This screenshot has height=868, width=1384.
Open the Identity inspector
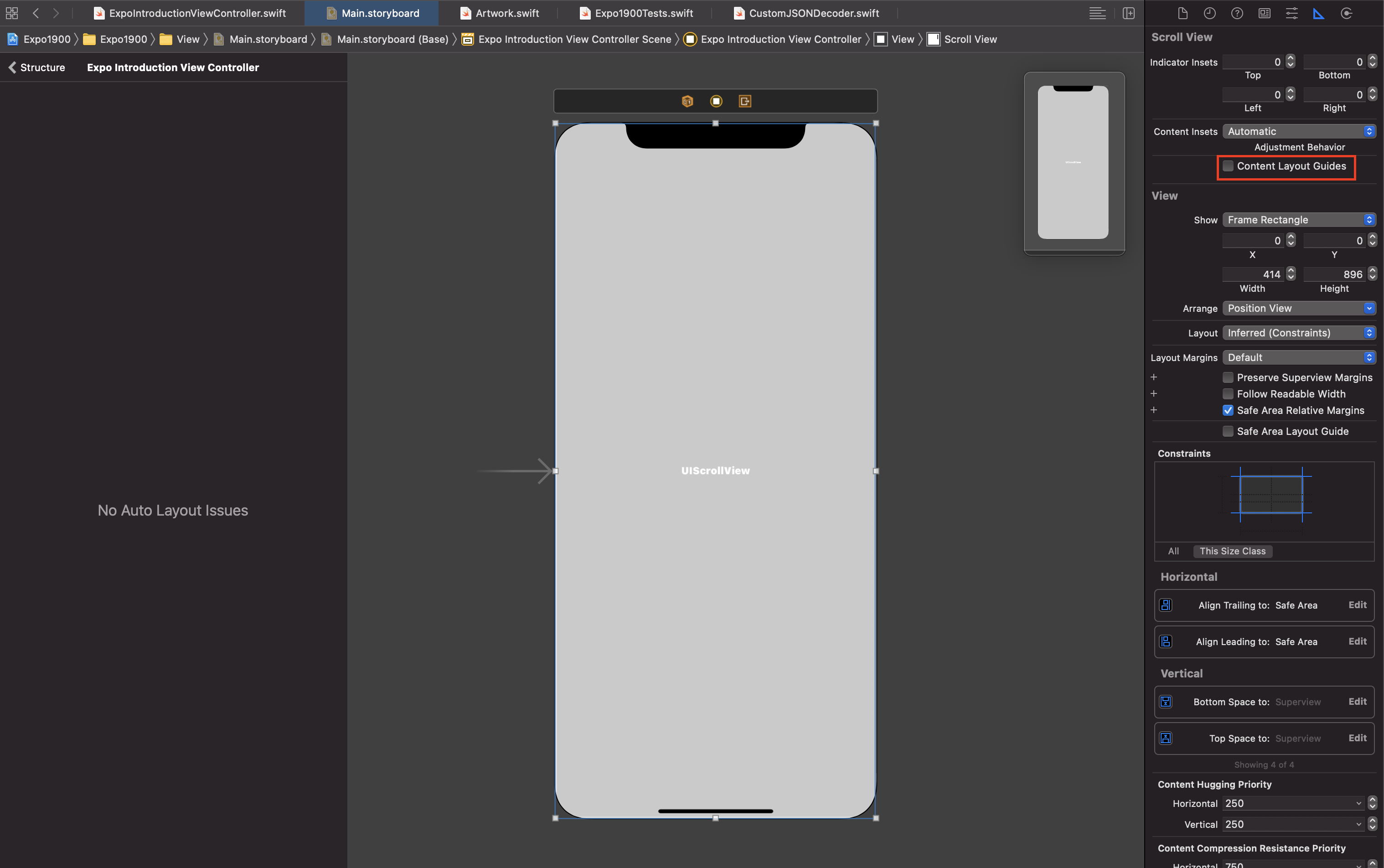point(1264,13)
